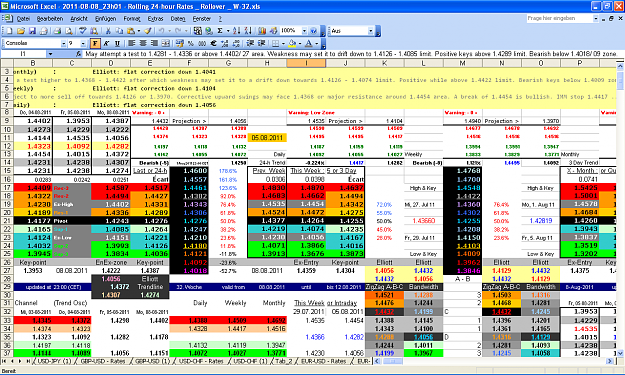The height and width of the screenshot is (375, 625).
Task: Open the font size dropdown
Action: point(83,43)
